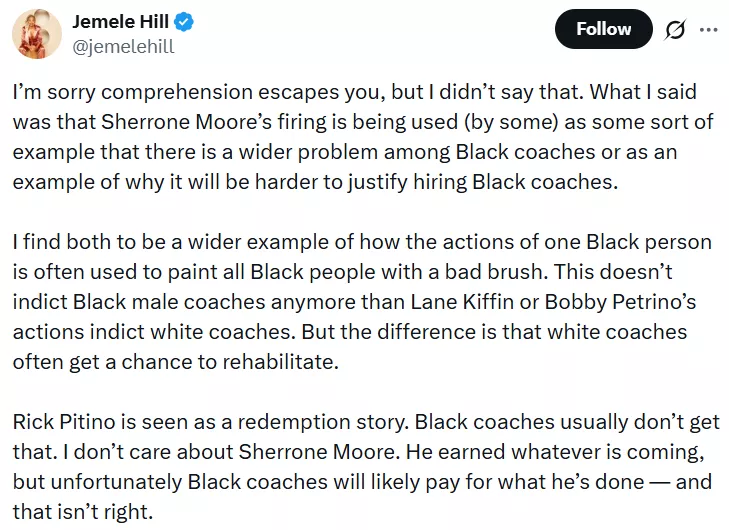Open the three-dot More options menu
This screenshot has height=530, width=729.
pos(708,30)
